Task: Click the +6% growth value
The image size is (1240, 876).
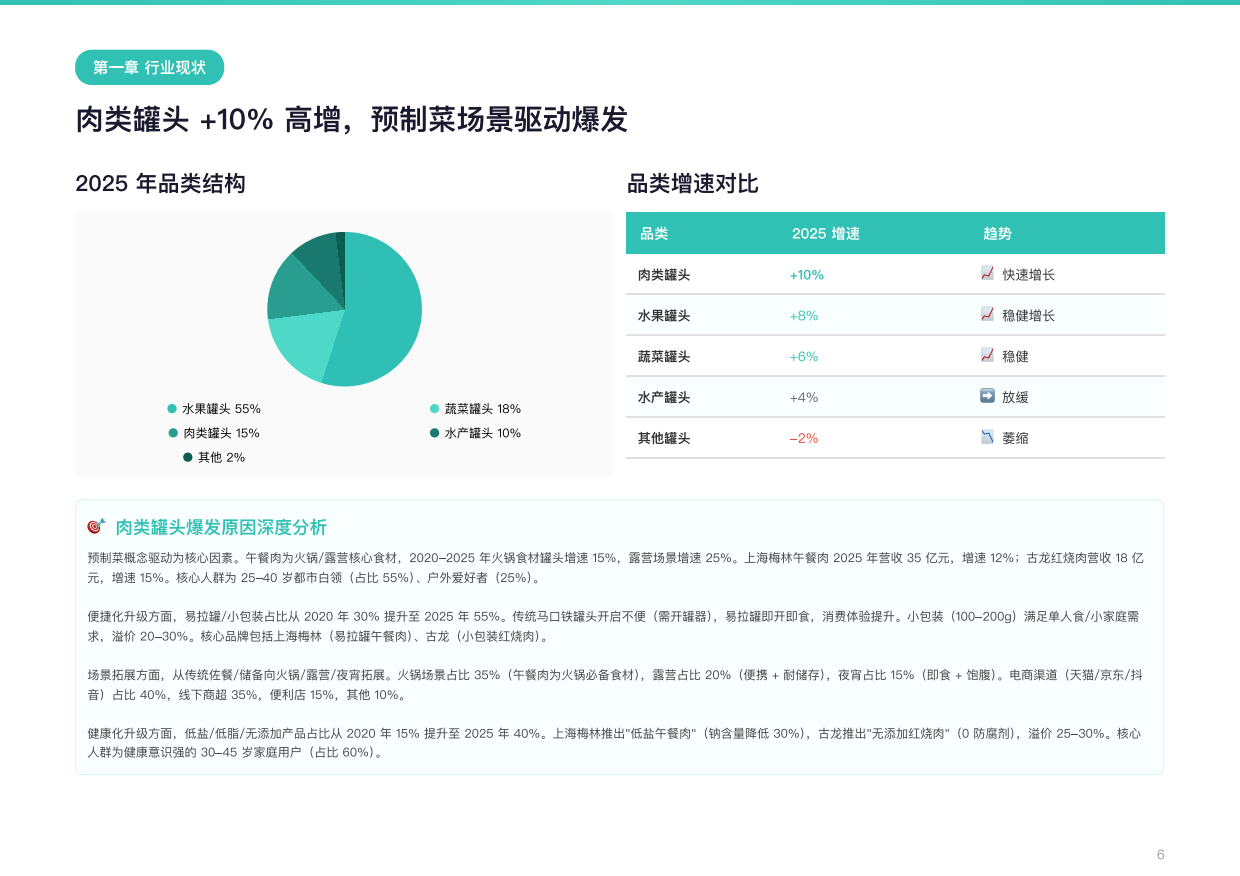Action: pos(804,357)
